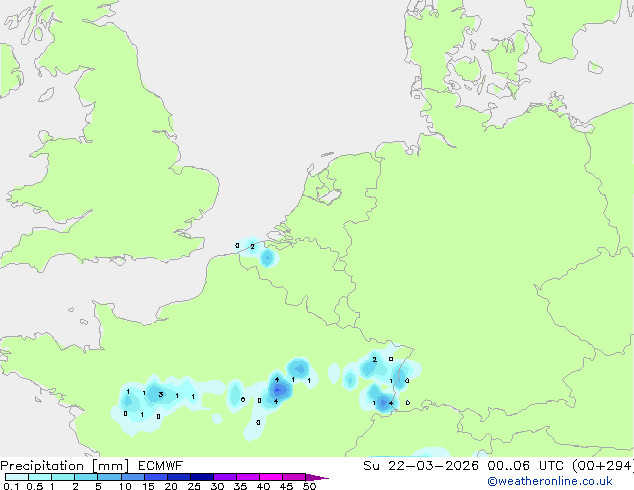Click the '50' legend scale label
634x490 pixels.
point(309,486)
